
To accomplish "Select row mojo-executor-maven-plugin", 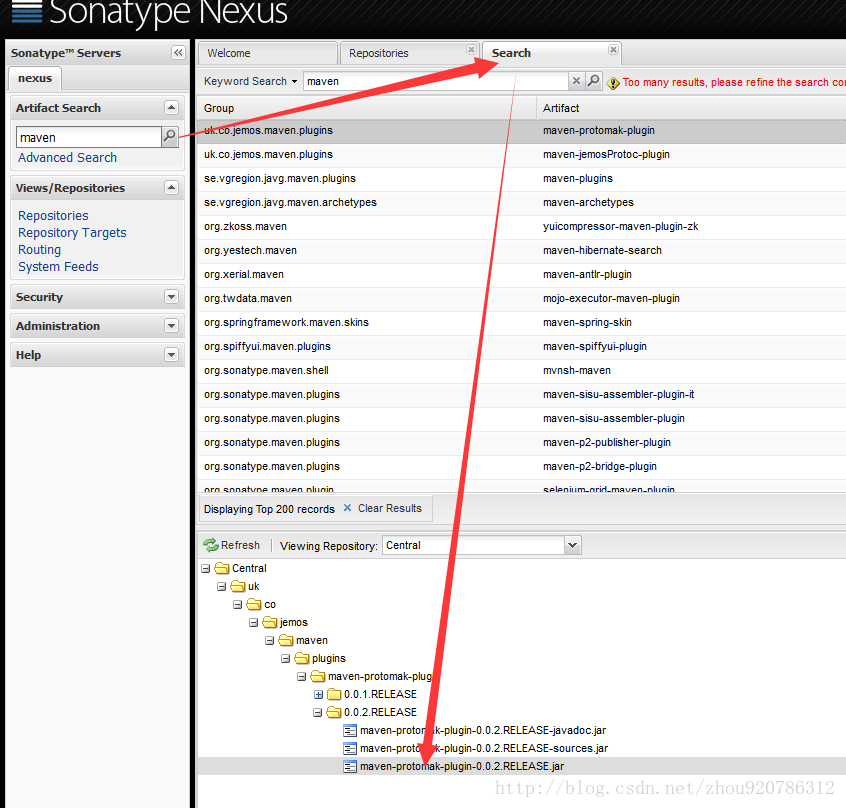I will pos(521,299).
